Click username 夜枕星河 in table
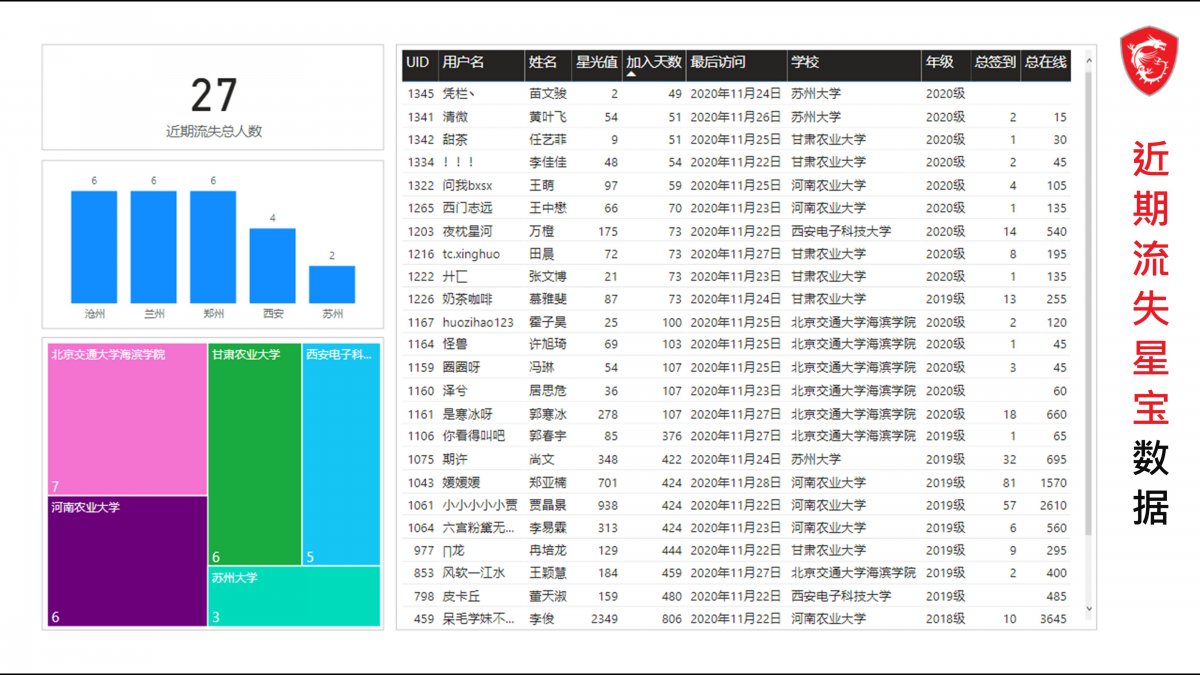The image size is (1200, 675). coord(467,231)
